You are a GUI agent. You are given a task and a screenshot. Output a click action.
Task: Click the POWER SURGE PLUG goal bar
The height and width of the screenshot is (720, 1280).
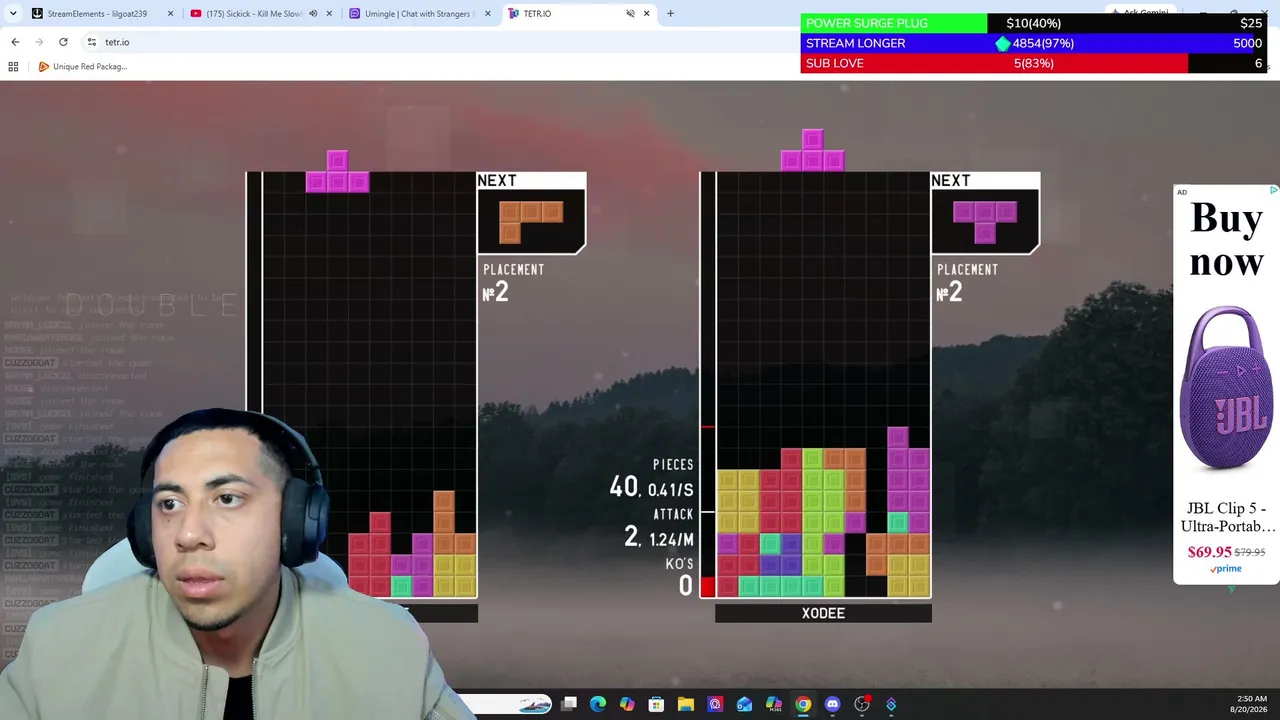coord(1034,23)
